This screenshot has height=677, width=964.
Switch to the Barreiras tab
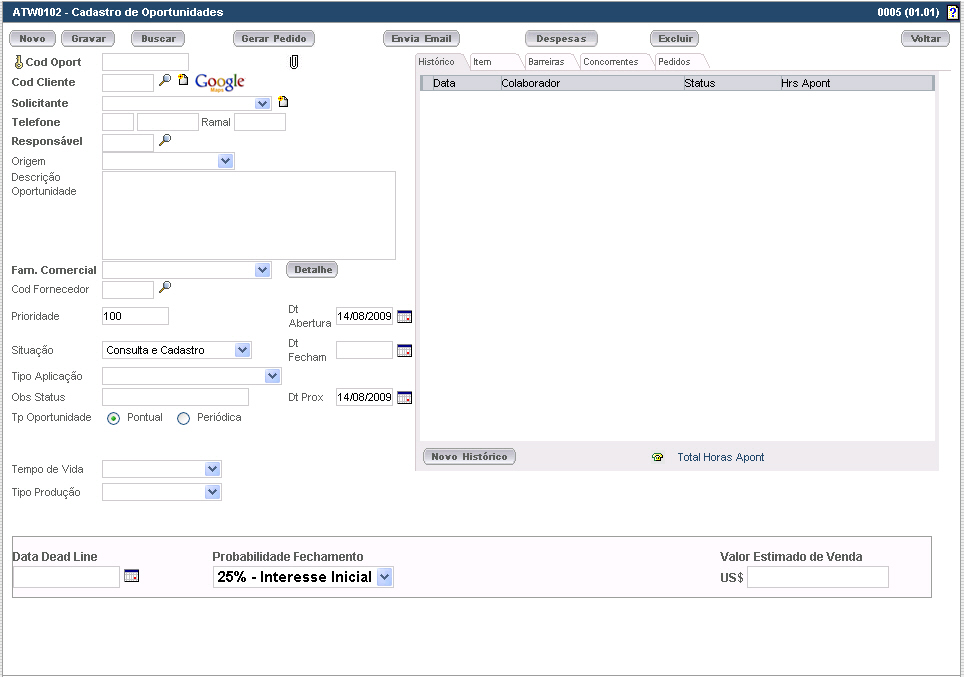click(546, 62)
